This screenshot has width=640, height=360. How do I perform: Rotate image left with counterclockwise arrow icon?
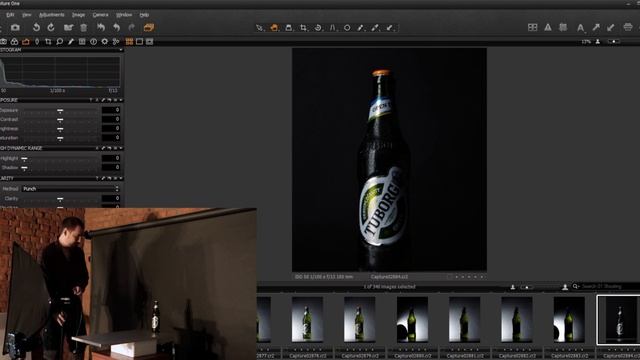pos(36,27)
